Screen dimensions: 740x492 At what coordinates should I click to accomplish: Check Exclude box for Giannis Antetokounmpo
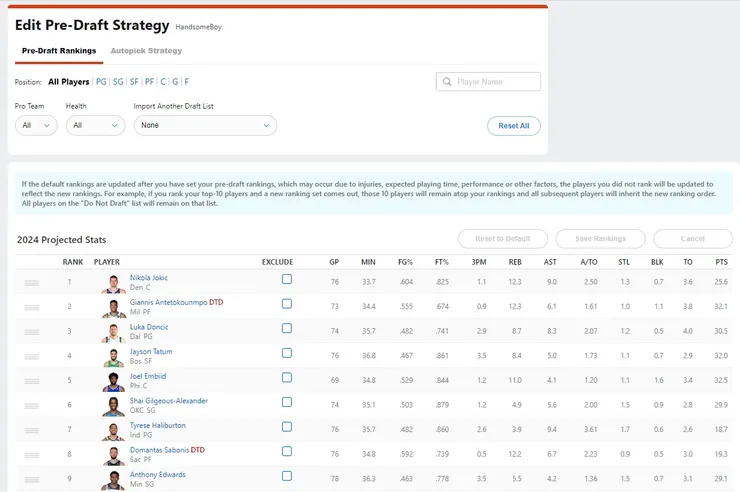point(287,304)
